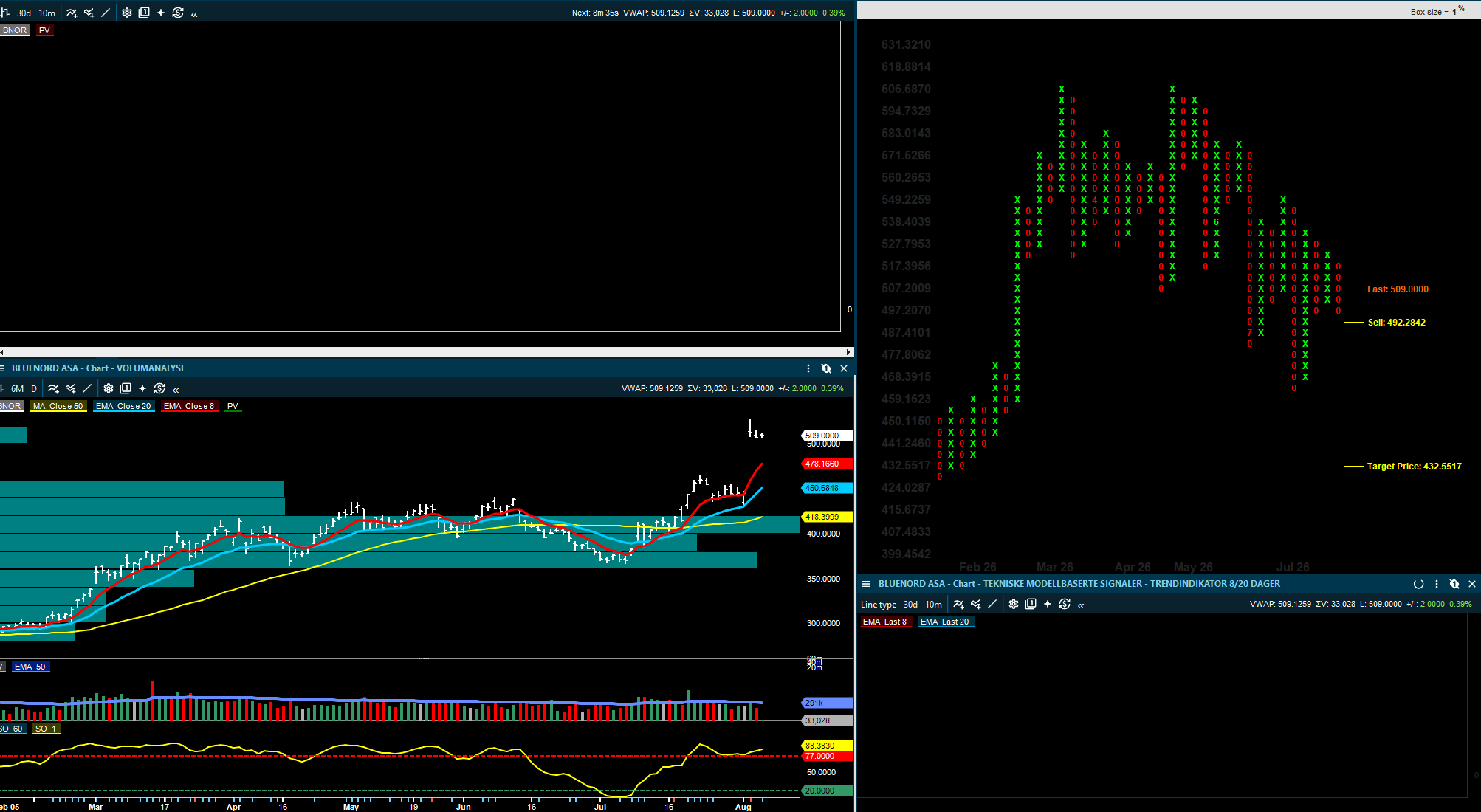
Task: Toggle currency conversion in VOLUMANALYSE chart
Action: (x=159, y=388)
